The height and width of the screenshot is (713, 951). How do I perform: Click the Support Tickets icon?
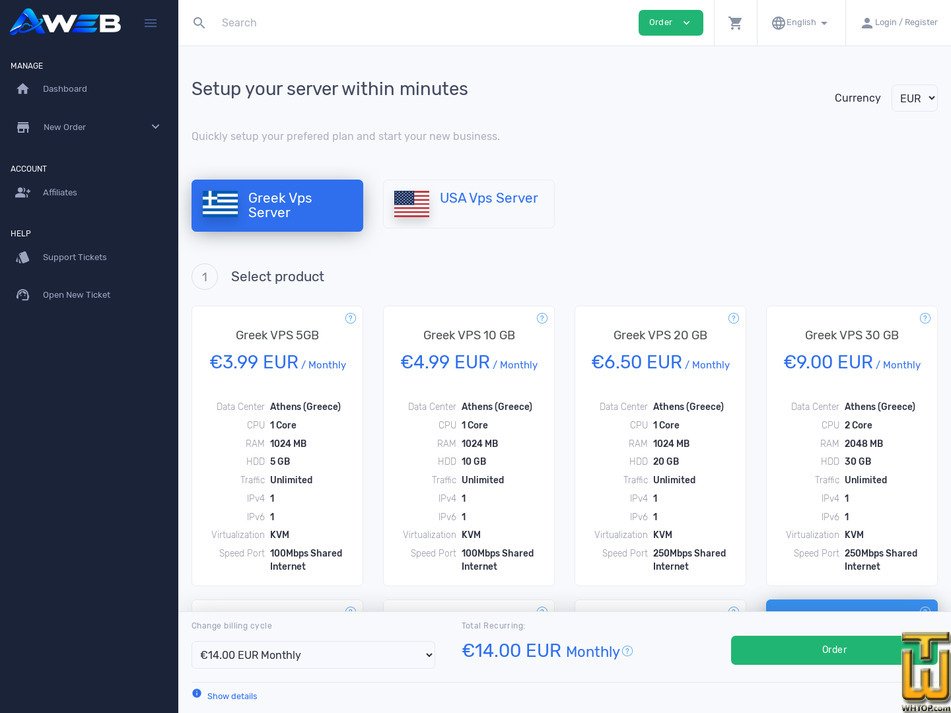23,258
